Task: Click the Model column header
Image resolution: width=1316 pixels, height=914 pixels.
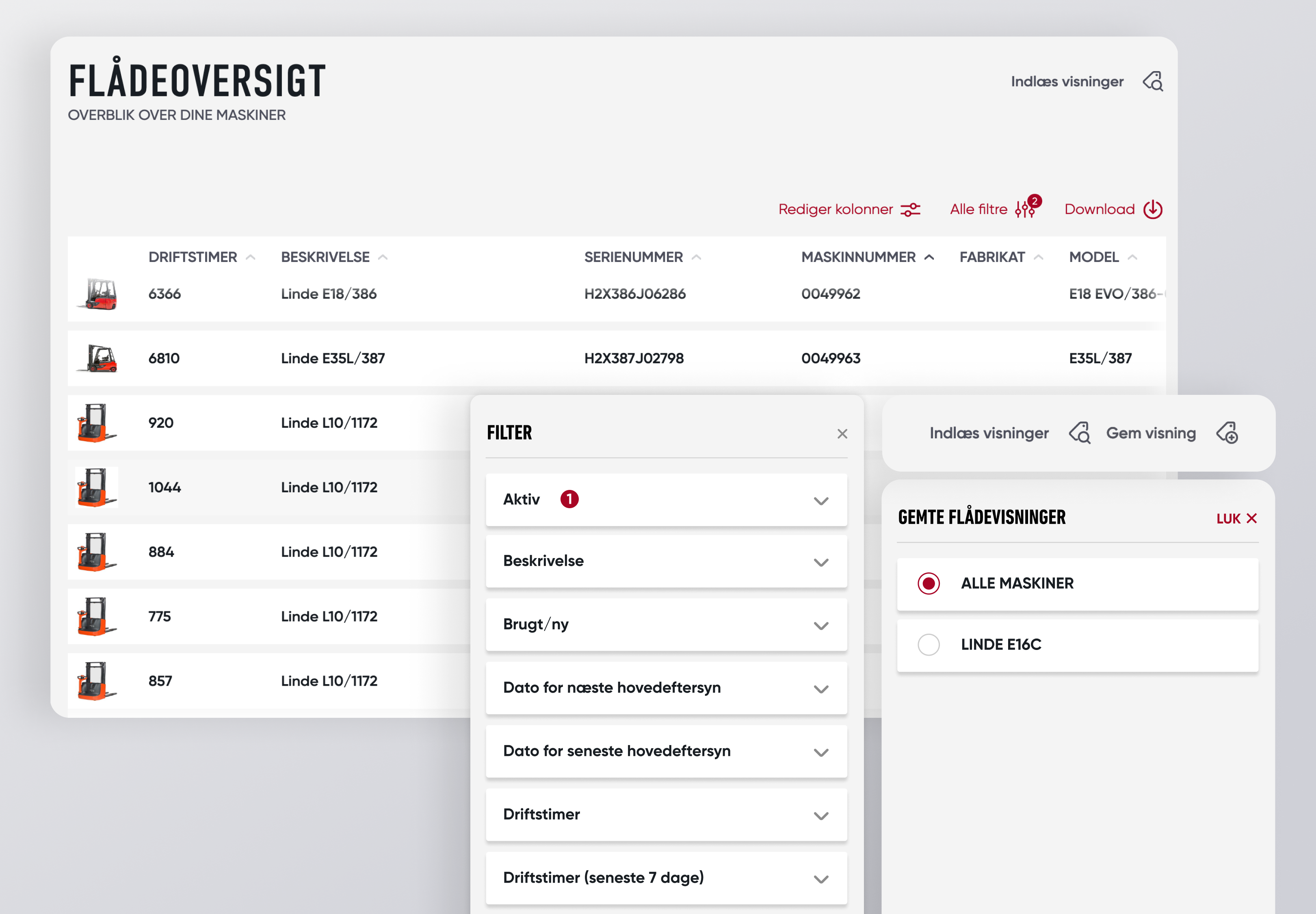Action: 1093,258
